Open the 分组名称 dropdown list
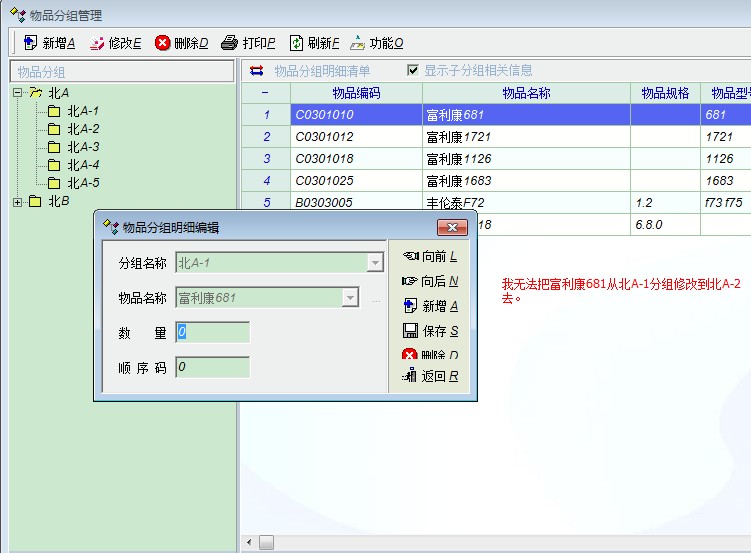 (375, 263)
